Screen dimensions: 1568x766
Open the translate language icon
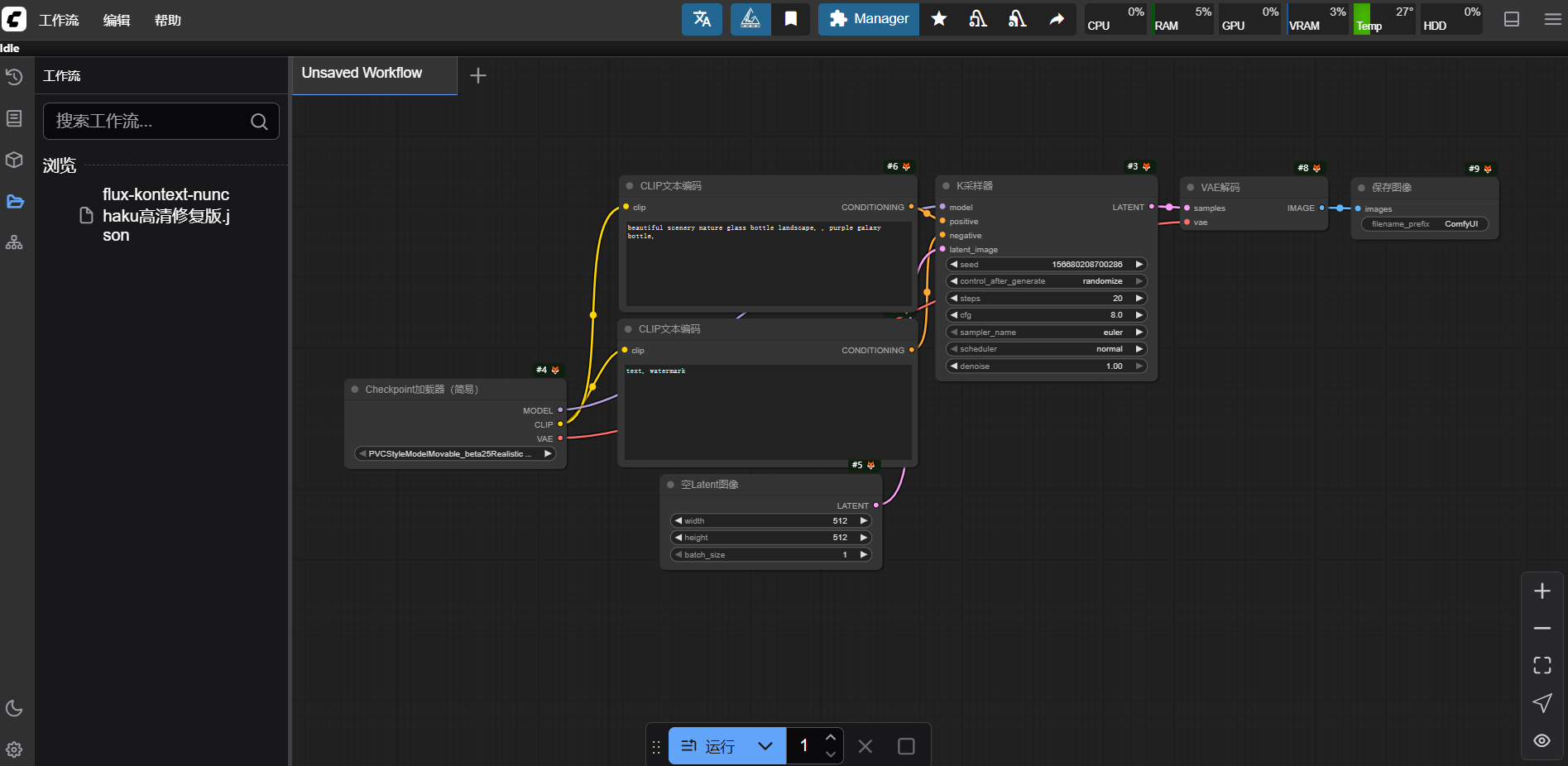pos(702,19)
